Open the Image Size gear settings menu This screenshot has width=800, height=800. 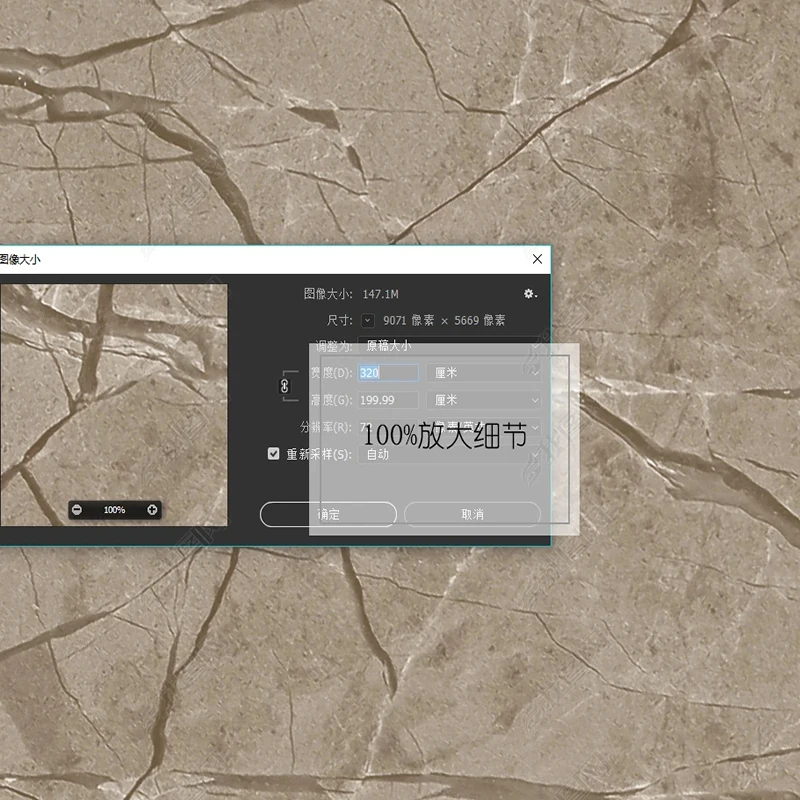530,293
